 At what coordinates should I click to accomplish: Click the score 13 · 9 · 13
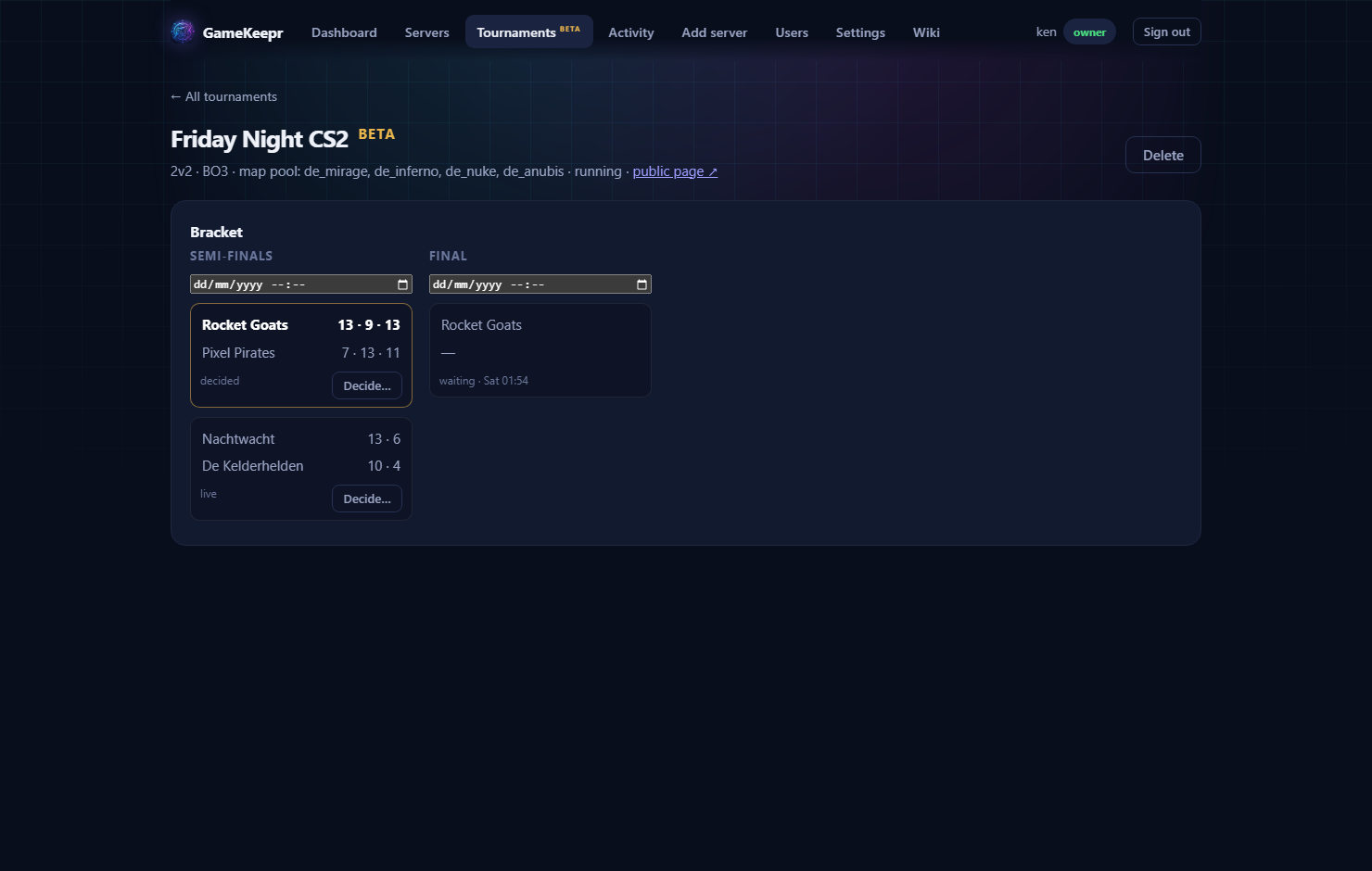click(x=369, y=325)
